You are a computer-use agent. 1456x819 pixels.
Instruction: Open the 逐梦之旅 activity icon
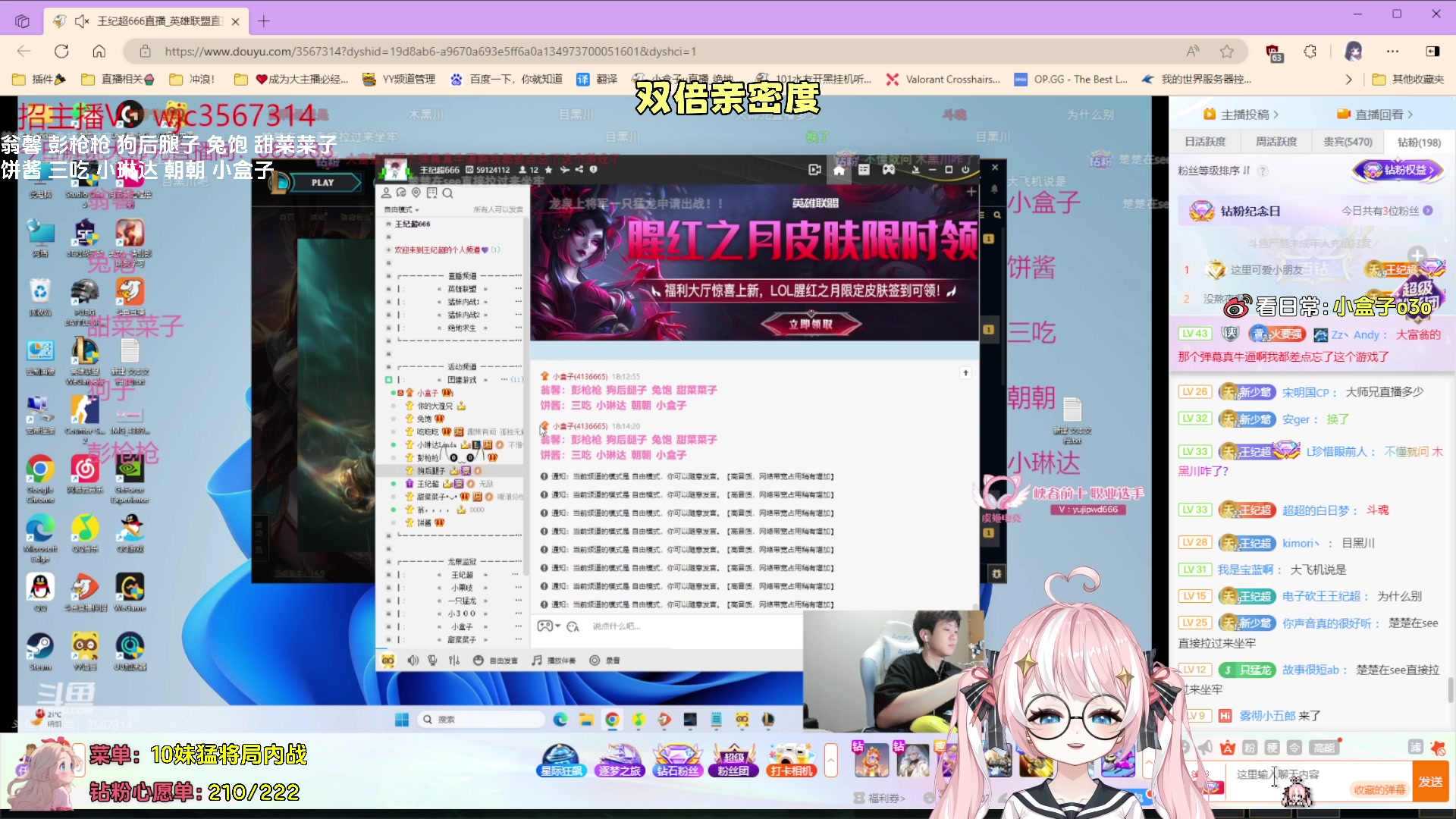[x=619, y=760]
